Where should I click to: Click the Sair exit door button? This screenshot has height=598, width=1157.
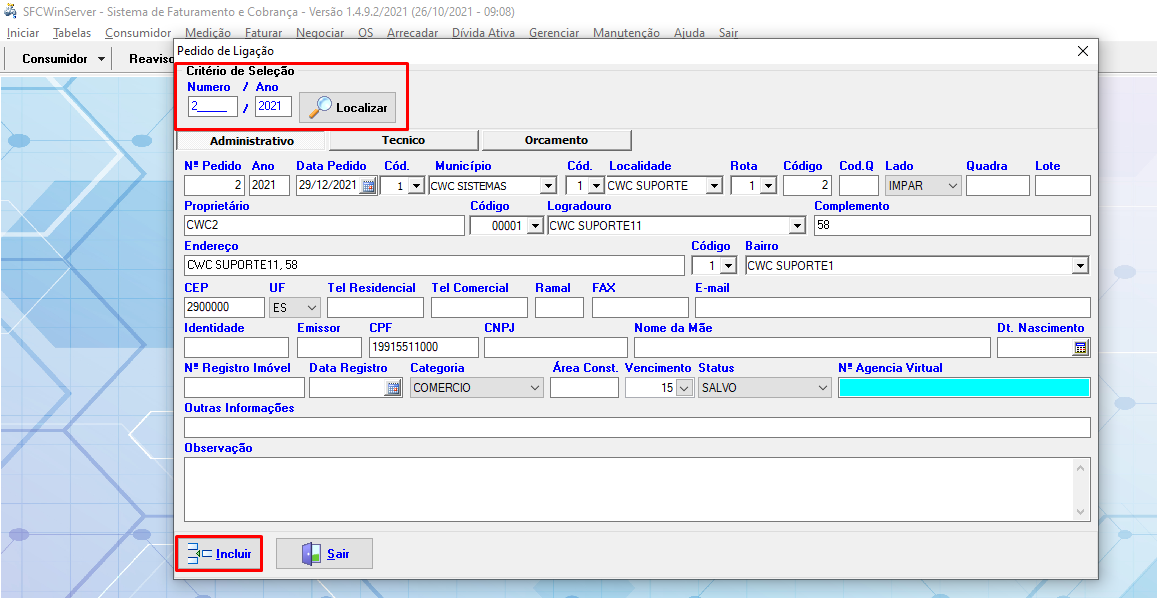[x=324, y=553]
